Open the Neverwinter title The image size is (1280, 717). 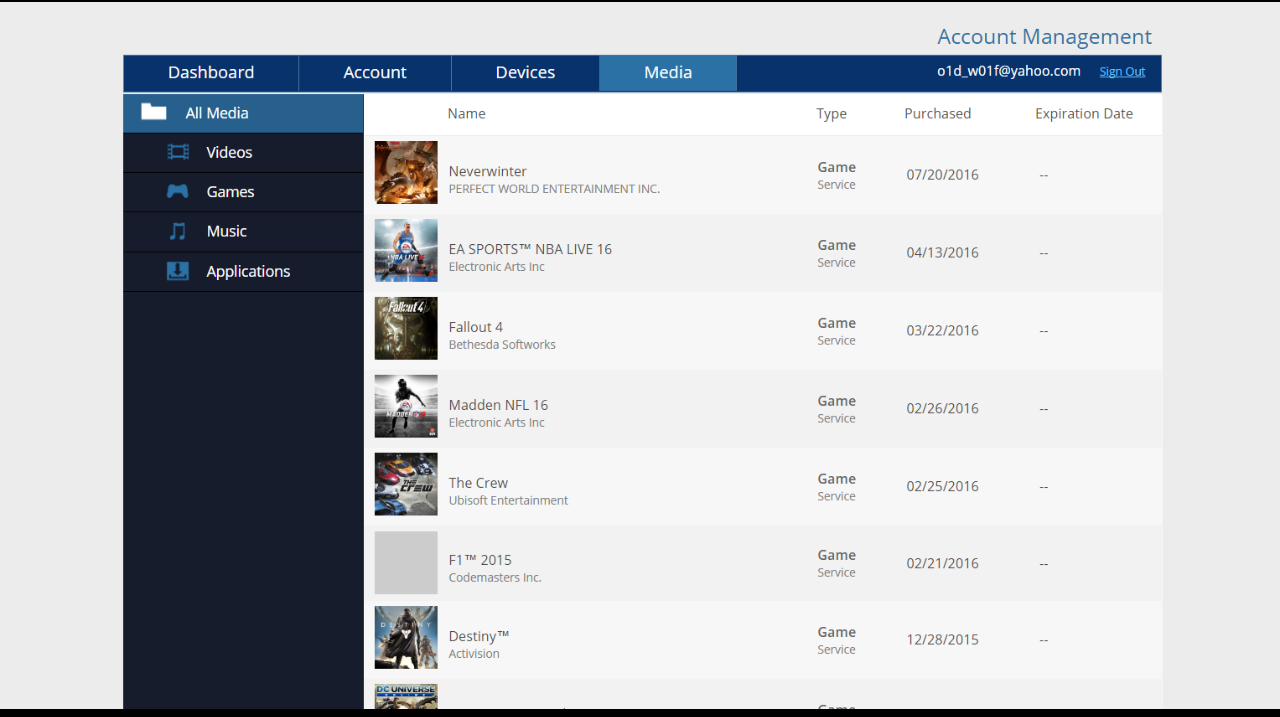click(x=487, y=171)
